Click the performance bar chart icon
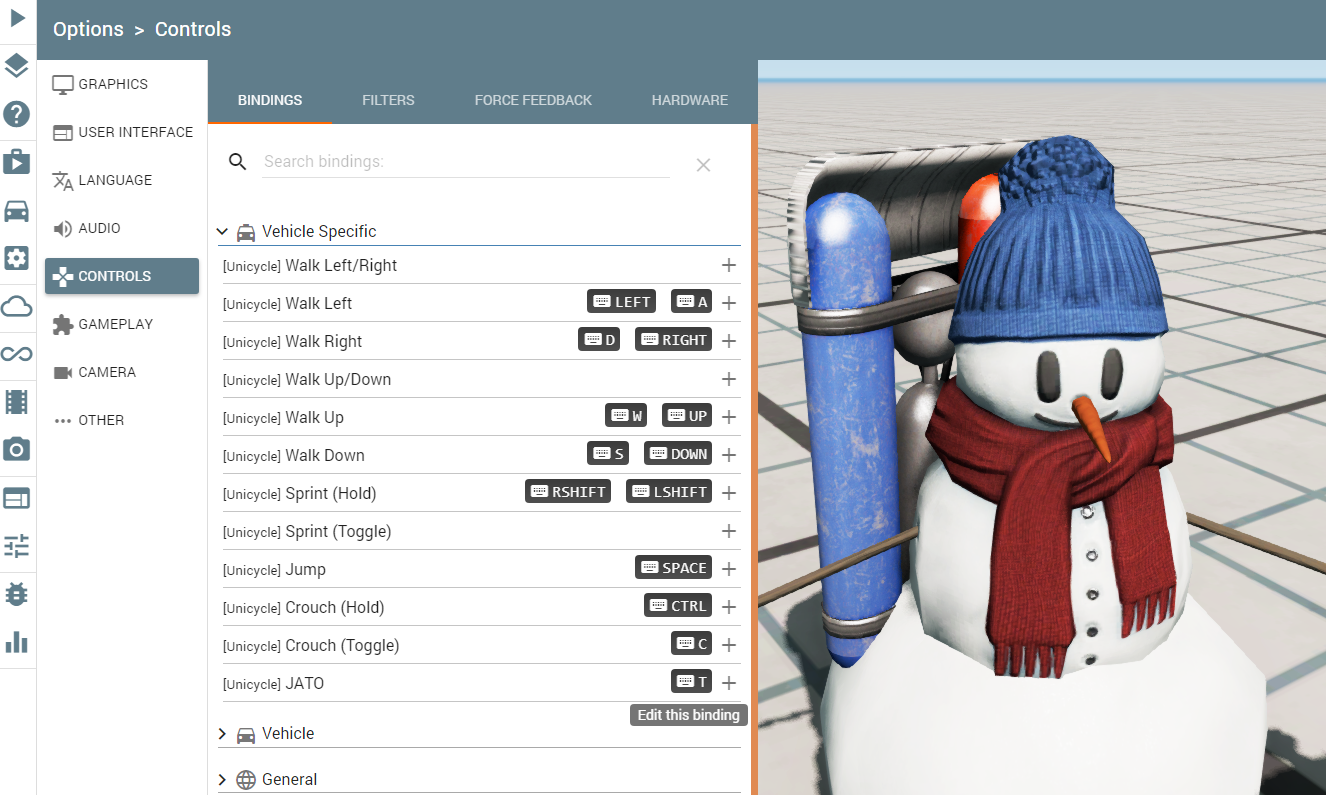Image resolution: width=1326 pixels, height=795 pixels. pos(17,642)
